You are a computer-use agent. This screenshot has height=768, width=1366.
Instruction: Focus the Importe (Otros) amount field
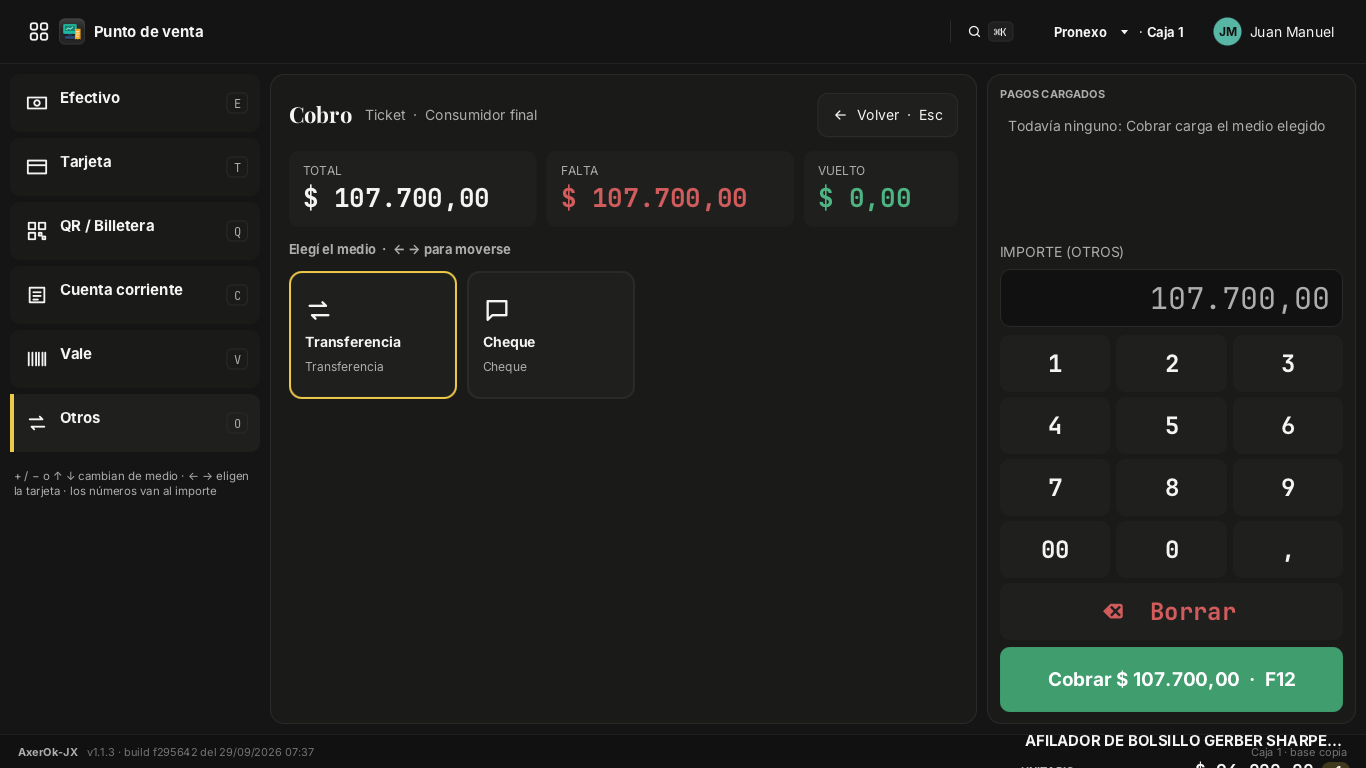(x=1171, y=298)
